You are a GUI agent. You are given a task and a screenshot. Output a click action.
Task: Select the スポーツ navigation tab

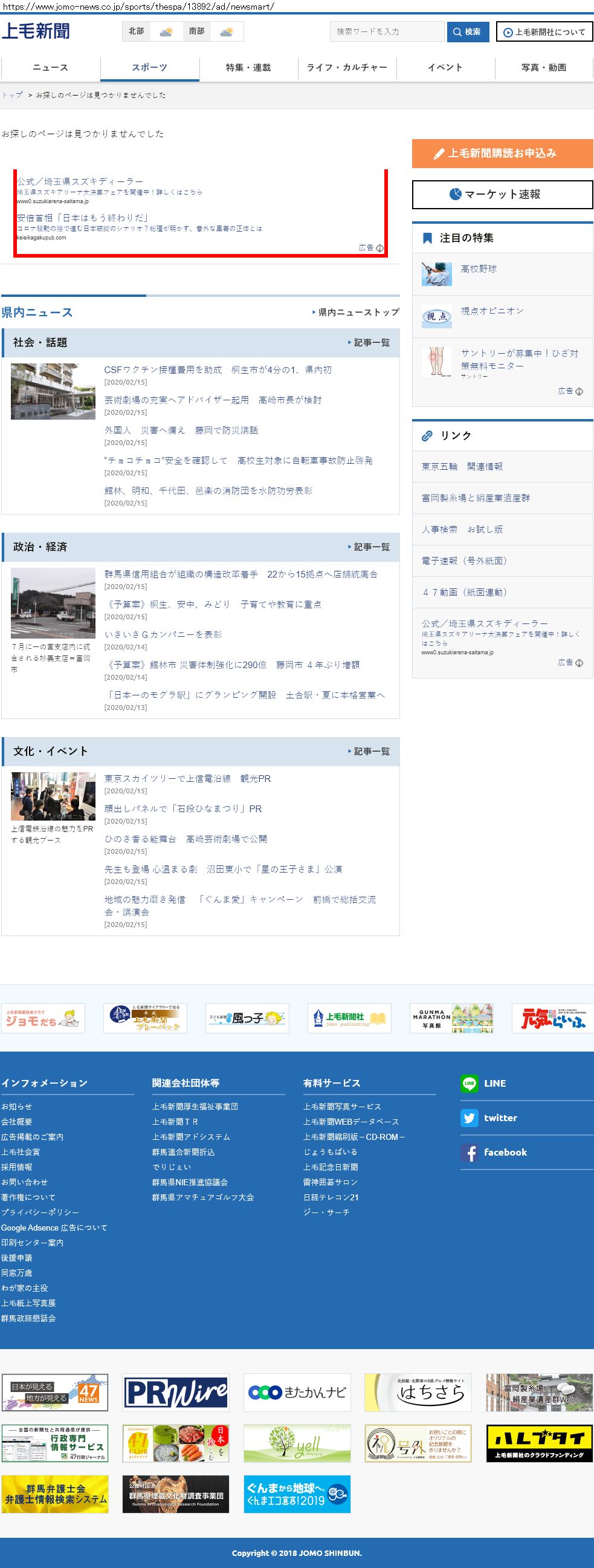pyautogui.click(x=150, y=68)
